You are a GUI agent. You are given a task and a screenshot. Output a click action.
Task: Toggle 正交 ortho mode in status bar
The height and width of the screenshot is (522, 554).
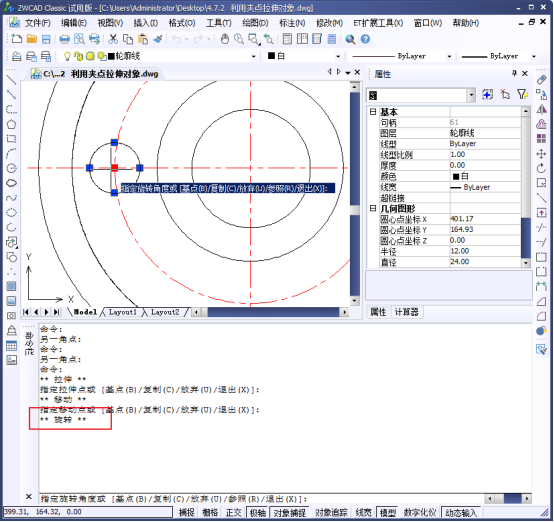pos(233,512)
